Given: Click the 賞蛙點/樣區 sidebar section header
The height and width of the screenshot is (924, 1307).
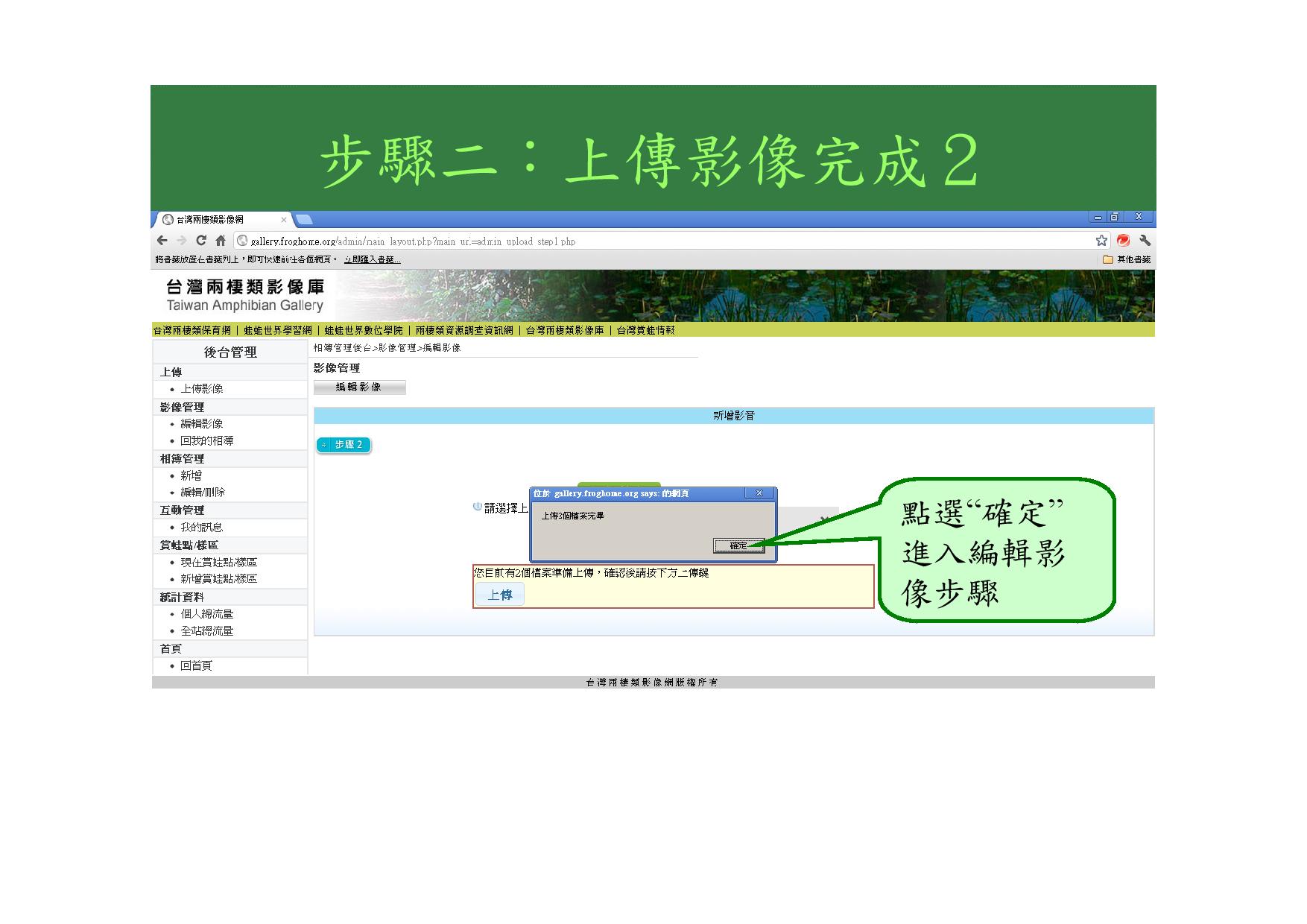Looking at the screenshot, I should (230, 545).
